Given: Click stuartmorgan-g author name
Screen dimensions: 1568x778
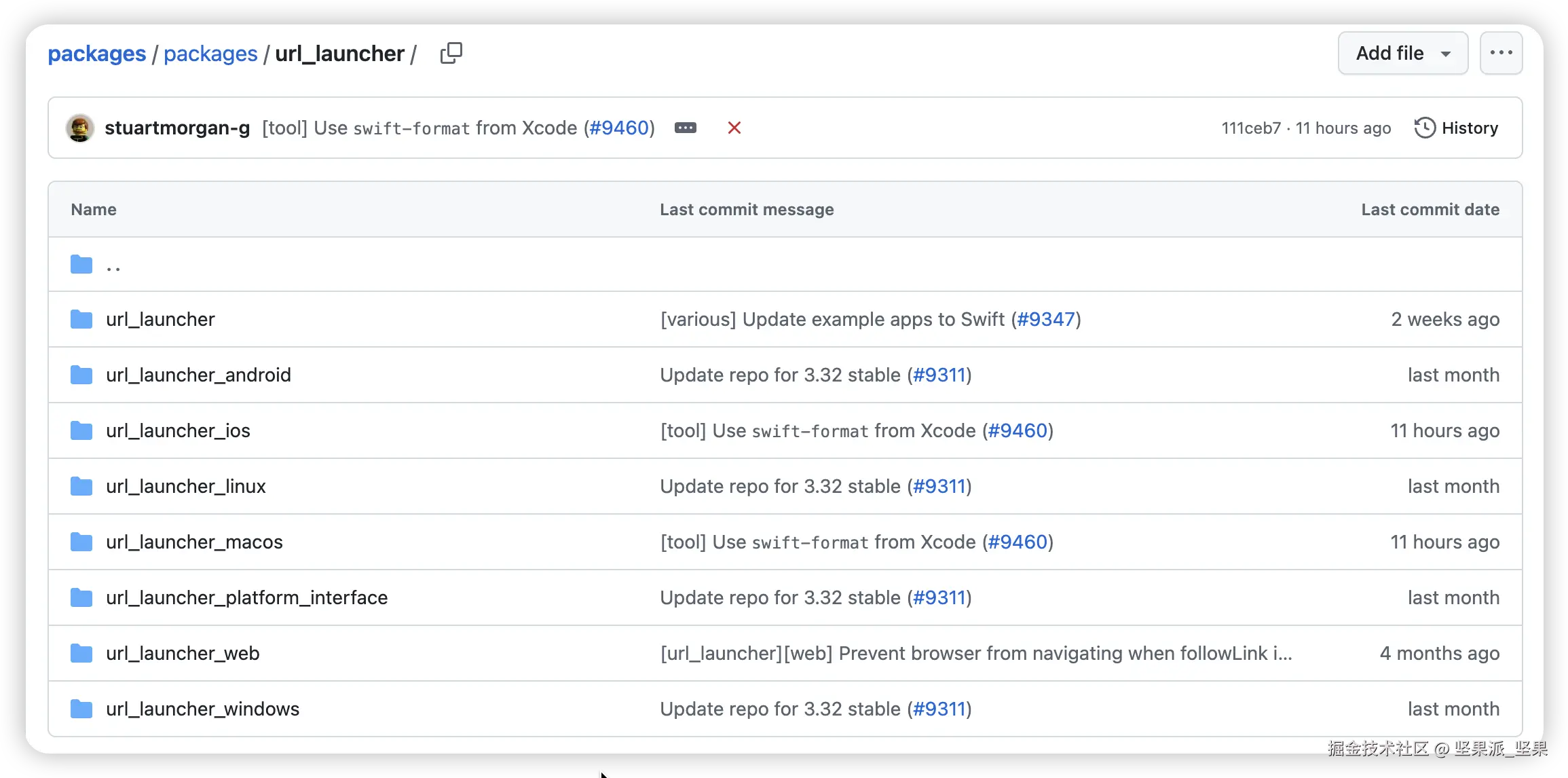Looking at the screenshot, I should 177,128.
